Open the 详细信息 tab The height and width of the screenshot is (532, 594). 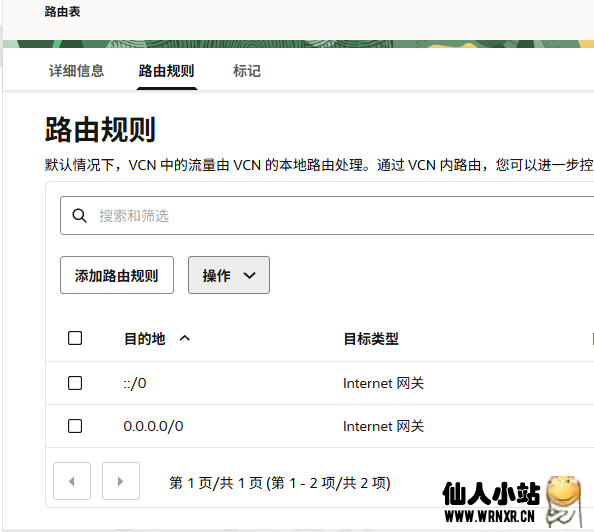pos(76,71)
